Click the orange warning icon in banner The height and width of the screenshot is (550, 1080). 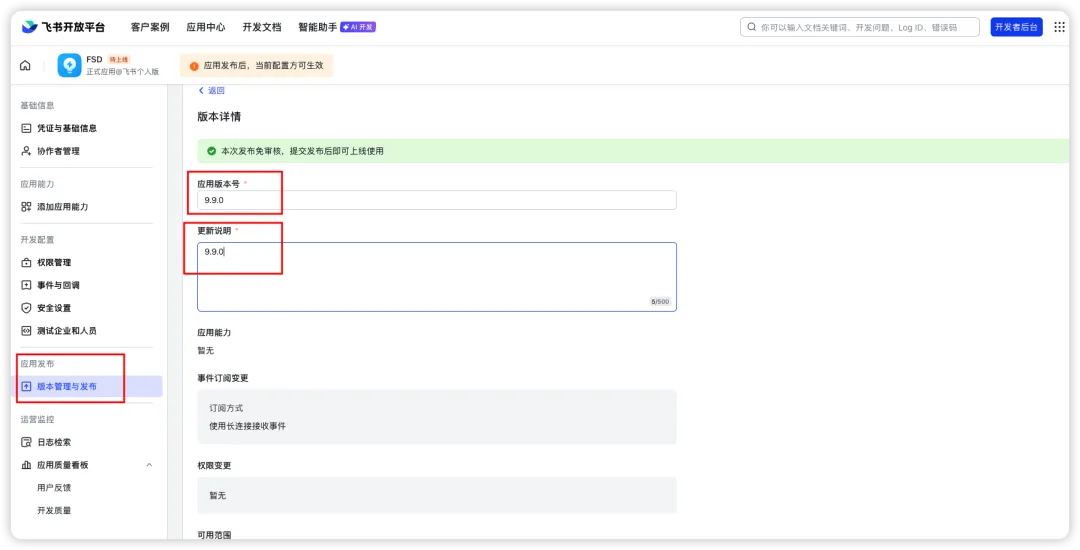tap(194, 66)
